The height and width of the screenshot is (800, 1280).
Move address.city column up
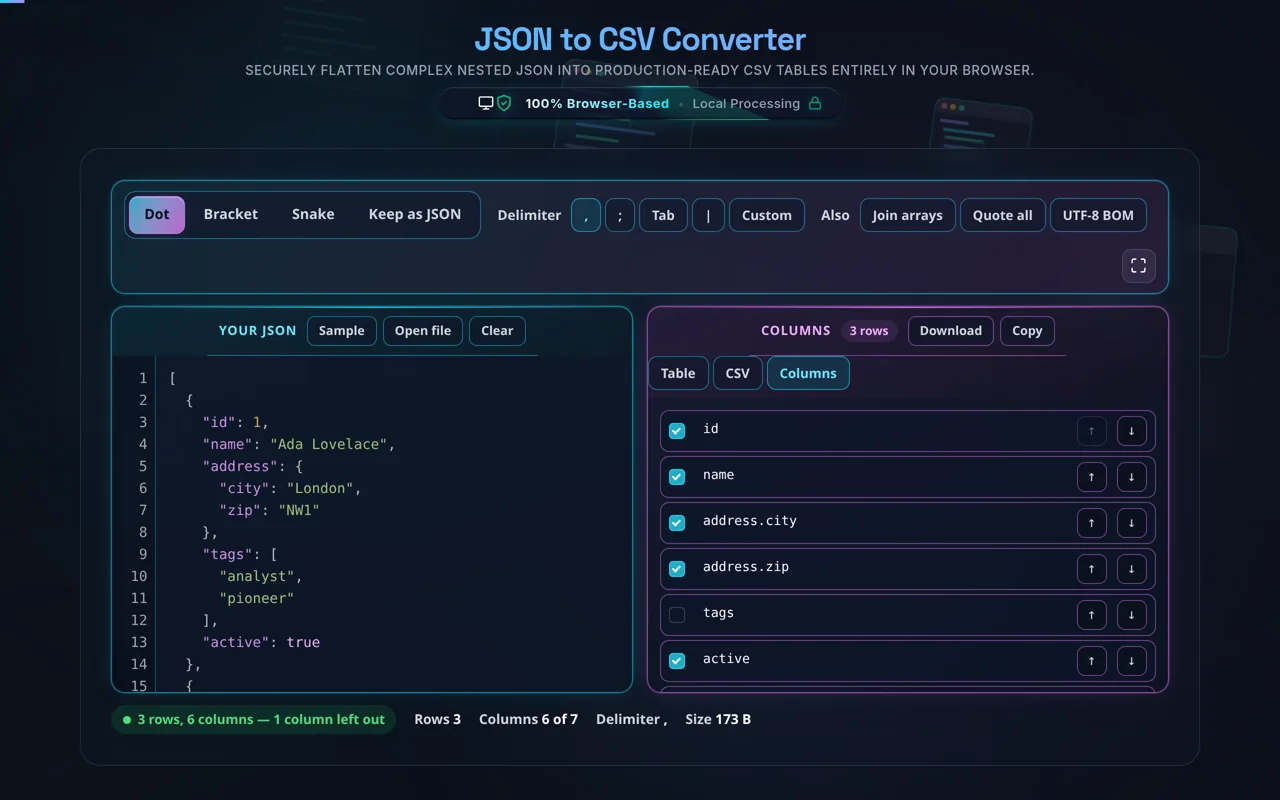[x=1091, y=523]
